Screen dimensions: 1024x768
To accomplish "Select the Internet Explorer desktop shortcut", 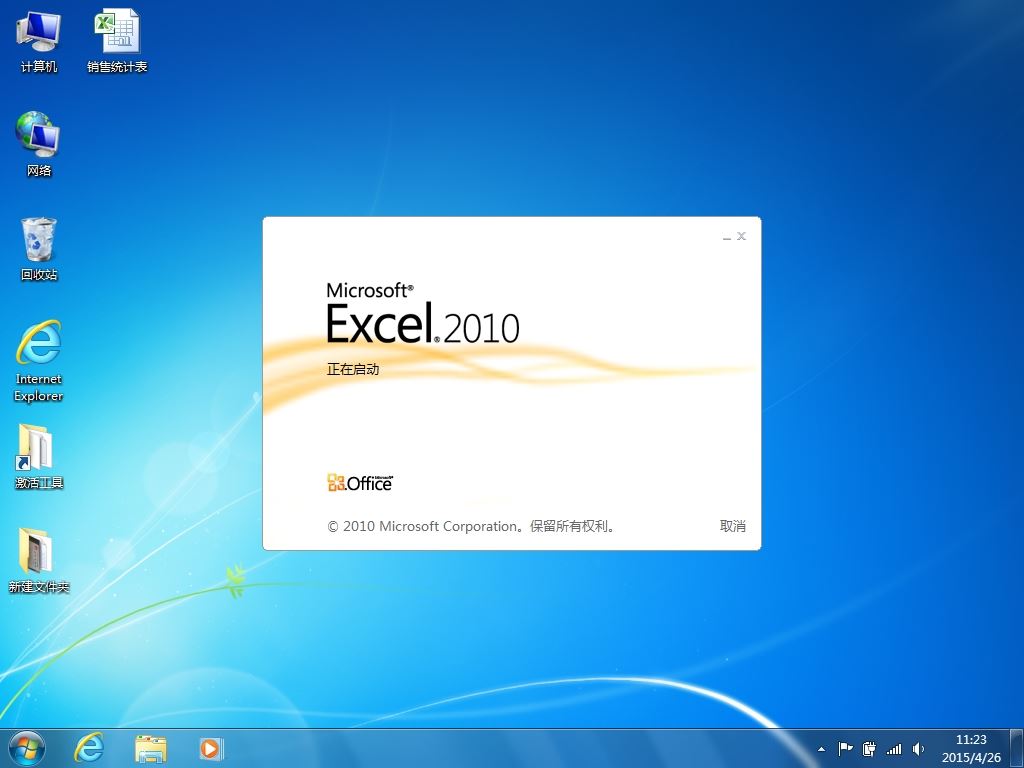I will point(39,361).
